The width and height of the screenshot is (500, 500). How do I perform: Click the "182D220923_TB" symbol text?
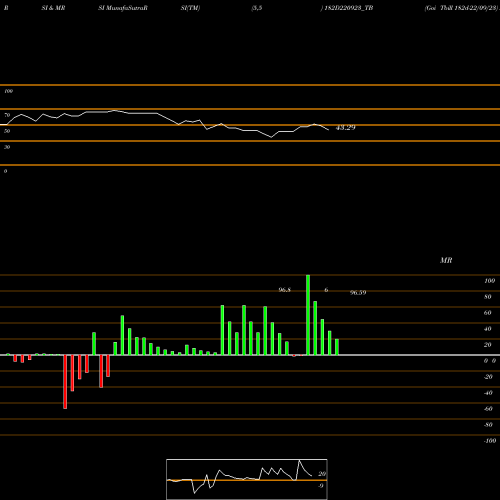[x=349, y=8]
